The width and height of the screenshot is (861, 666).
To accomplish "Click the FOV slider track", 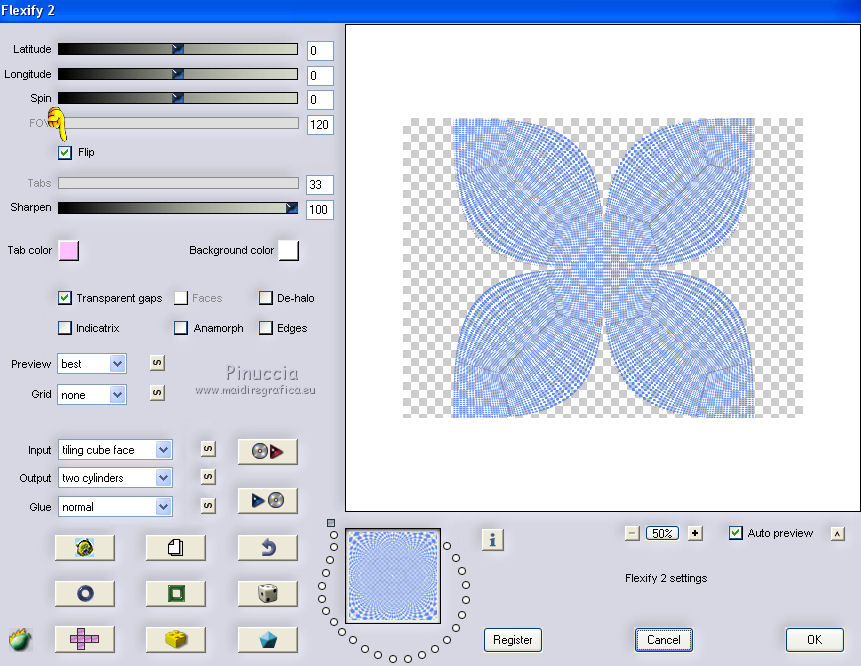I will click(178, 123).
